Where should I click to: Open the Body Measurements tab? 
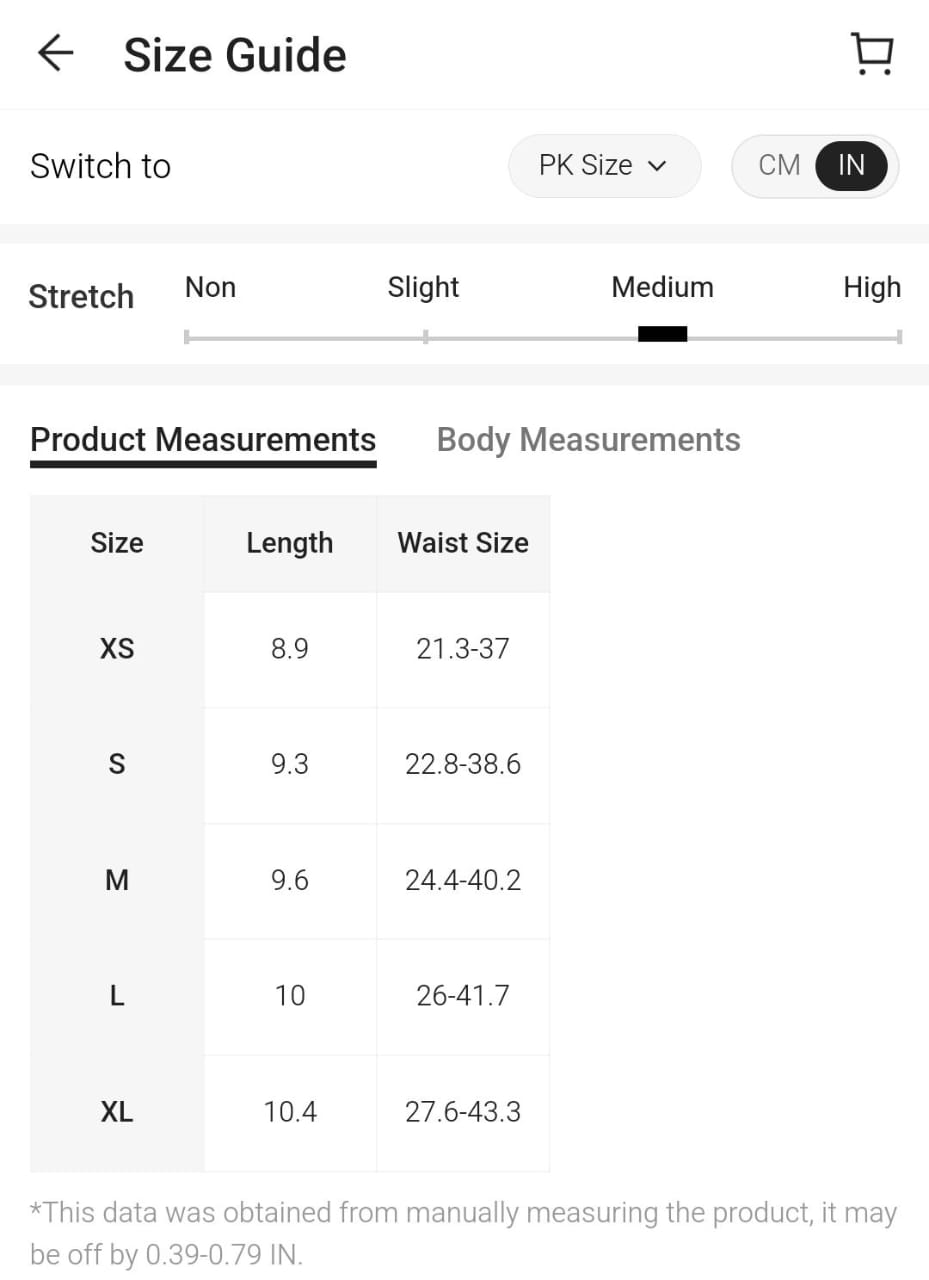coord(588,440)
